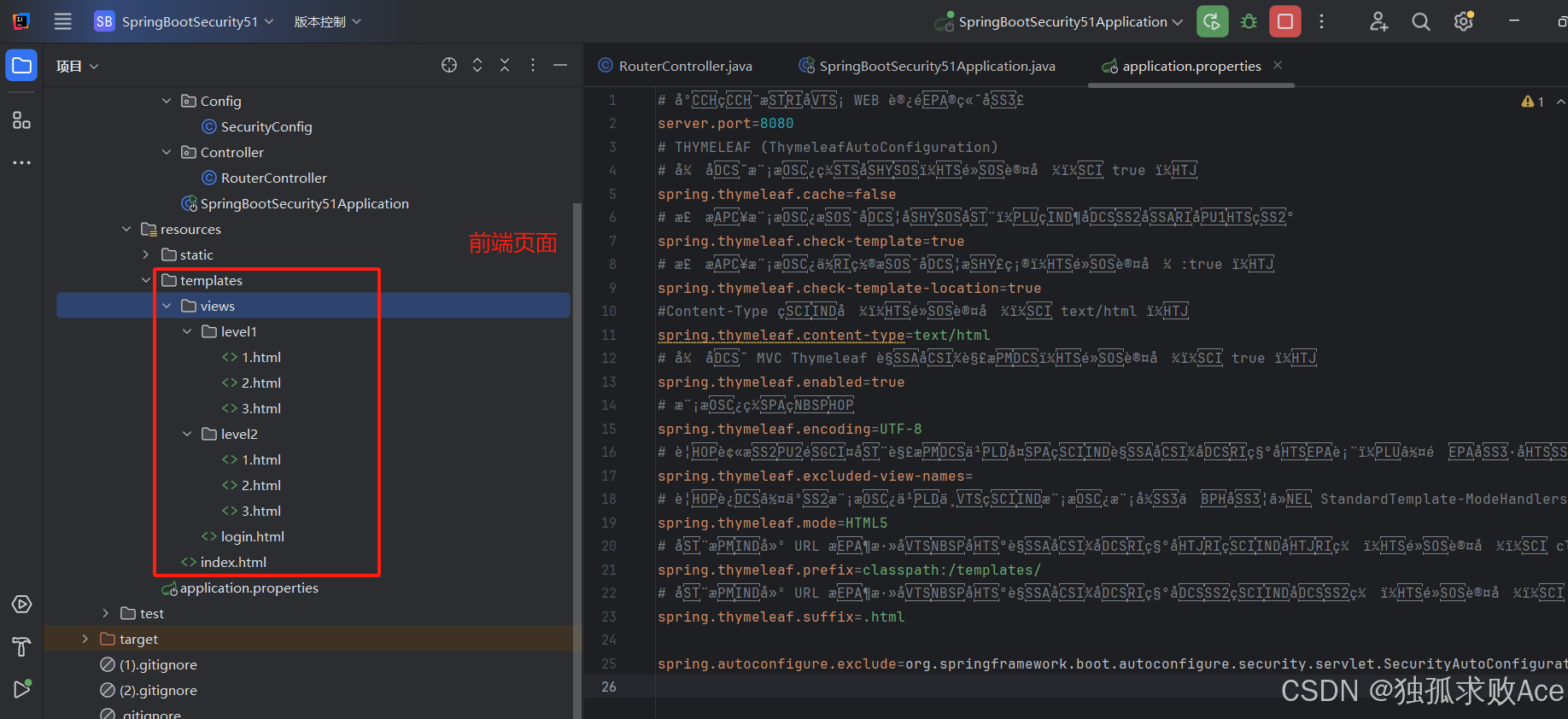Switch to RouterController.java tab
Viewport: 1568px width, 719px height.
click(675, 66)
